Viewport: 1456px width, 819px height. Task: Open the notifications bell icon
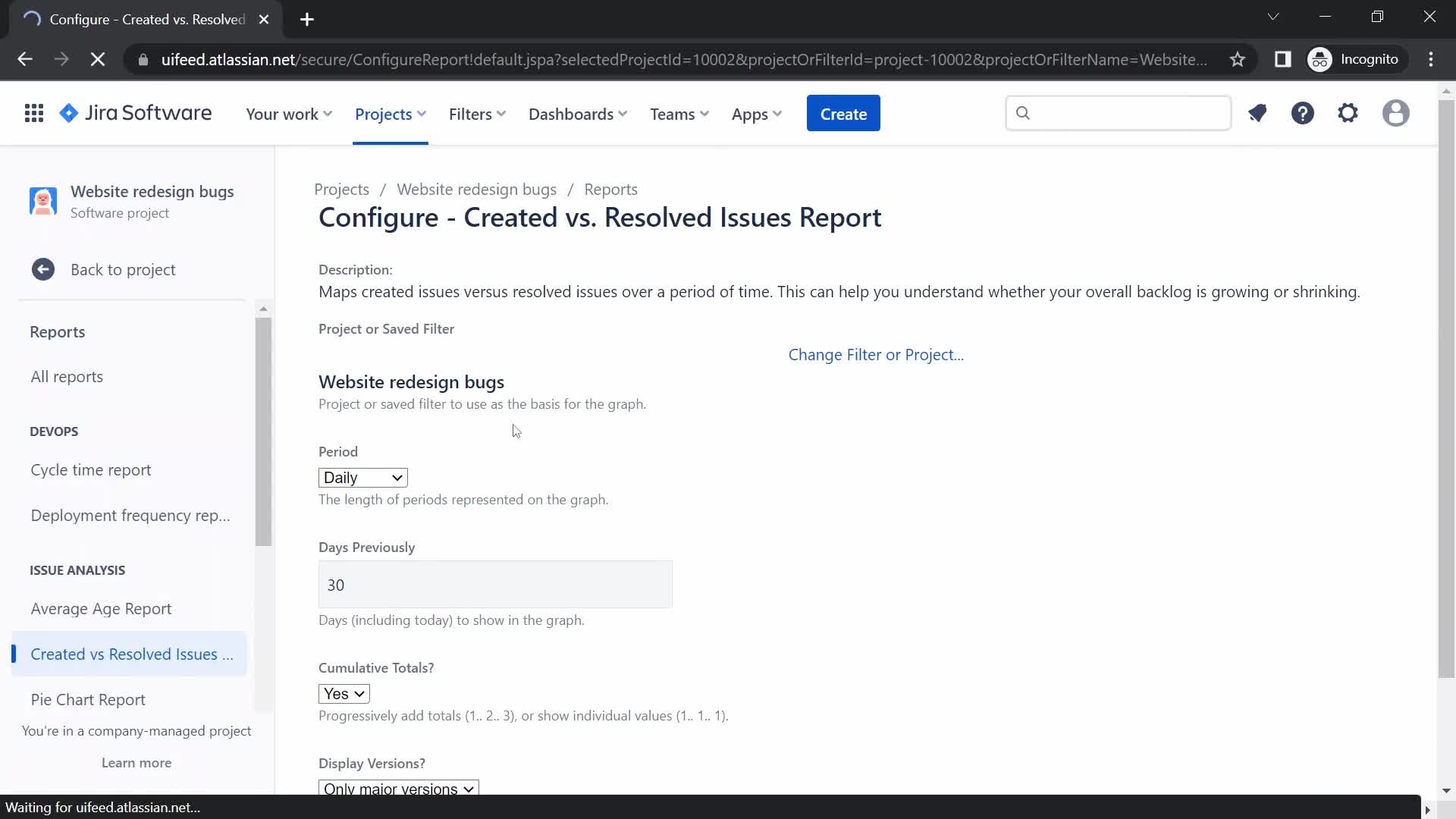point(1257,113)
